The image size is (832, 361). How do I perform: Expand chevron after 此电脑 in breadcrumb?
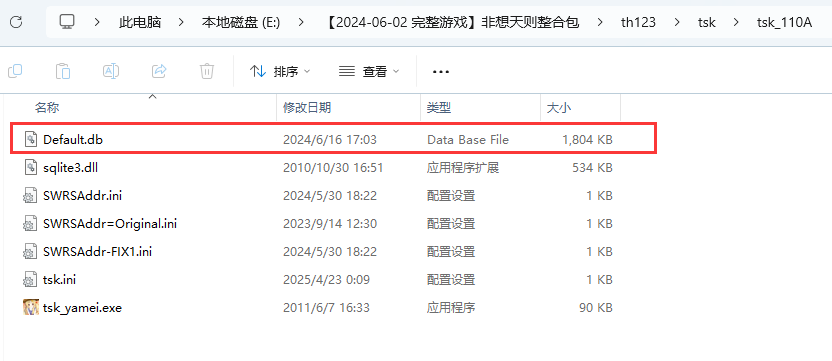point(181,22)
